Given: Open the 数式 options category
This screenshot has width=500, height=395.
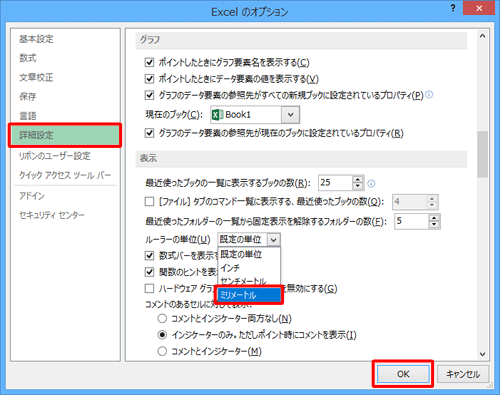Looking at the screenshot, I should [28, 58].
